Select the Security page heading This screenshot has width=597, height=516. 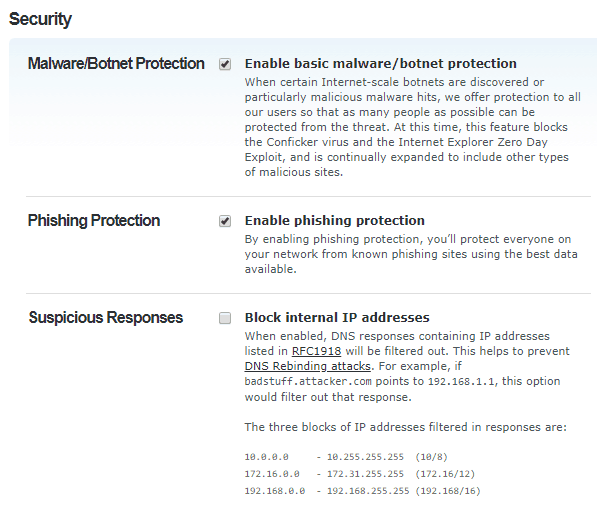[x=40, y=19]
